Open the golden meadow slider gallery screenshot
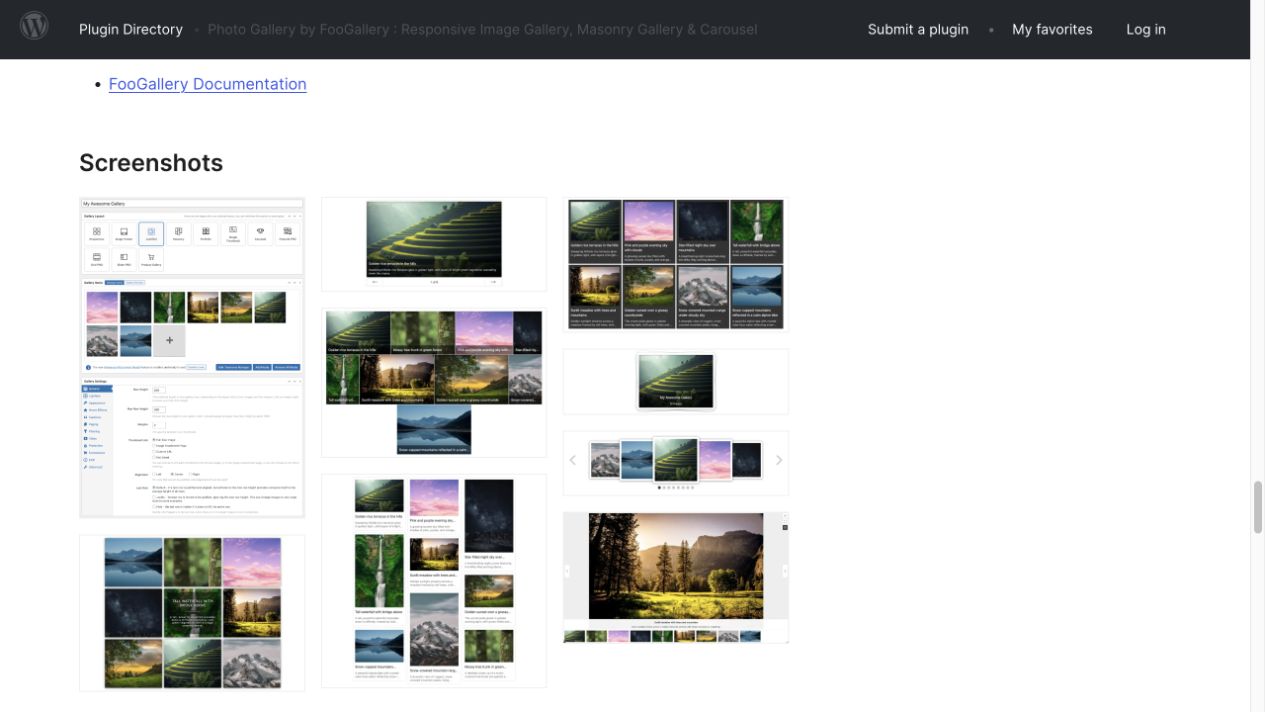The height and width of the screenshot is (712, 1265). pyautogui.click(x=676, y=577)
